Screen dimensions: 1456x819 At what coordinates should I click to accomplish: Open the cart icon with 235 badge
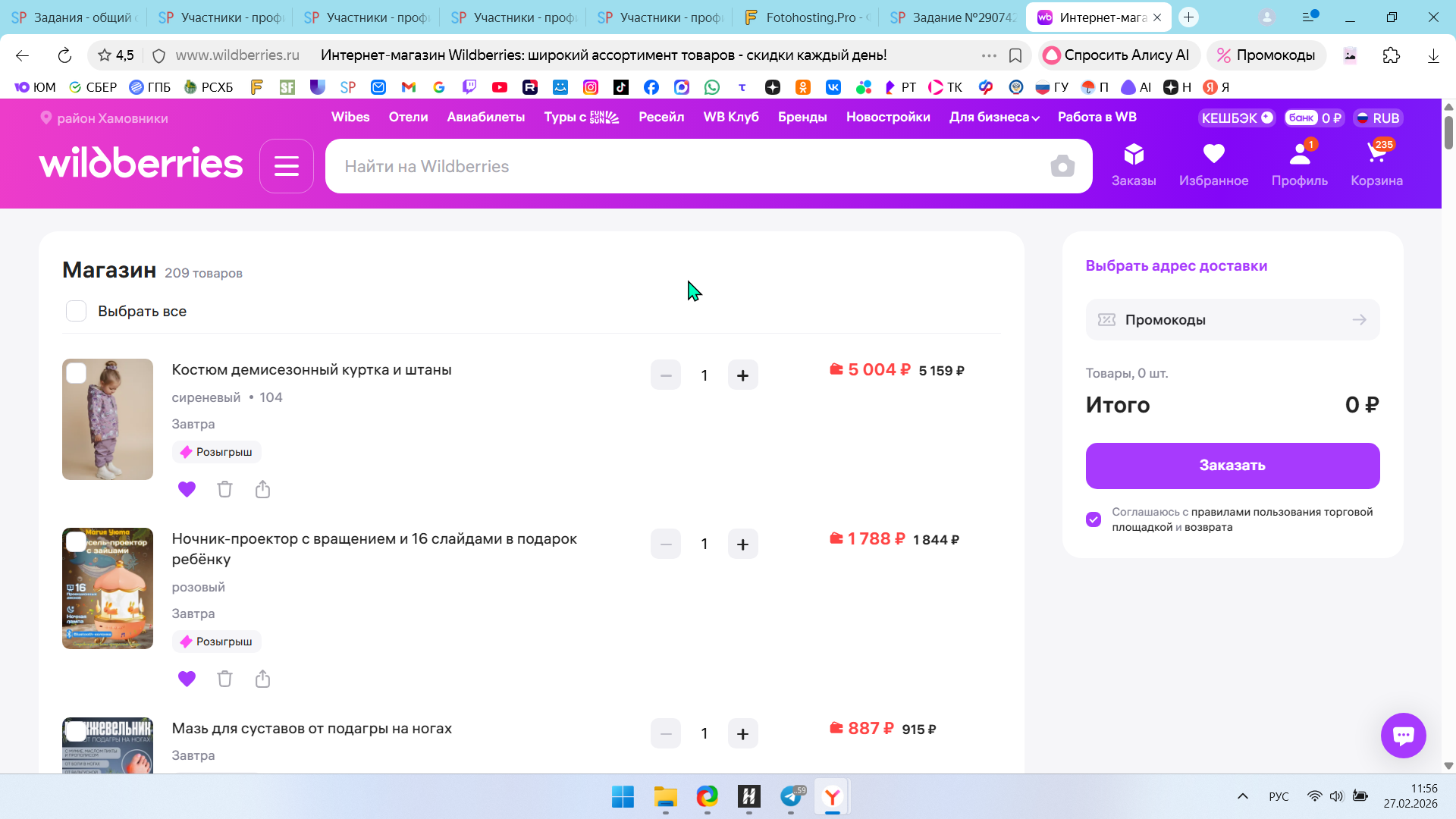click(x=1376, y=163)
